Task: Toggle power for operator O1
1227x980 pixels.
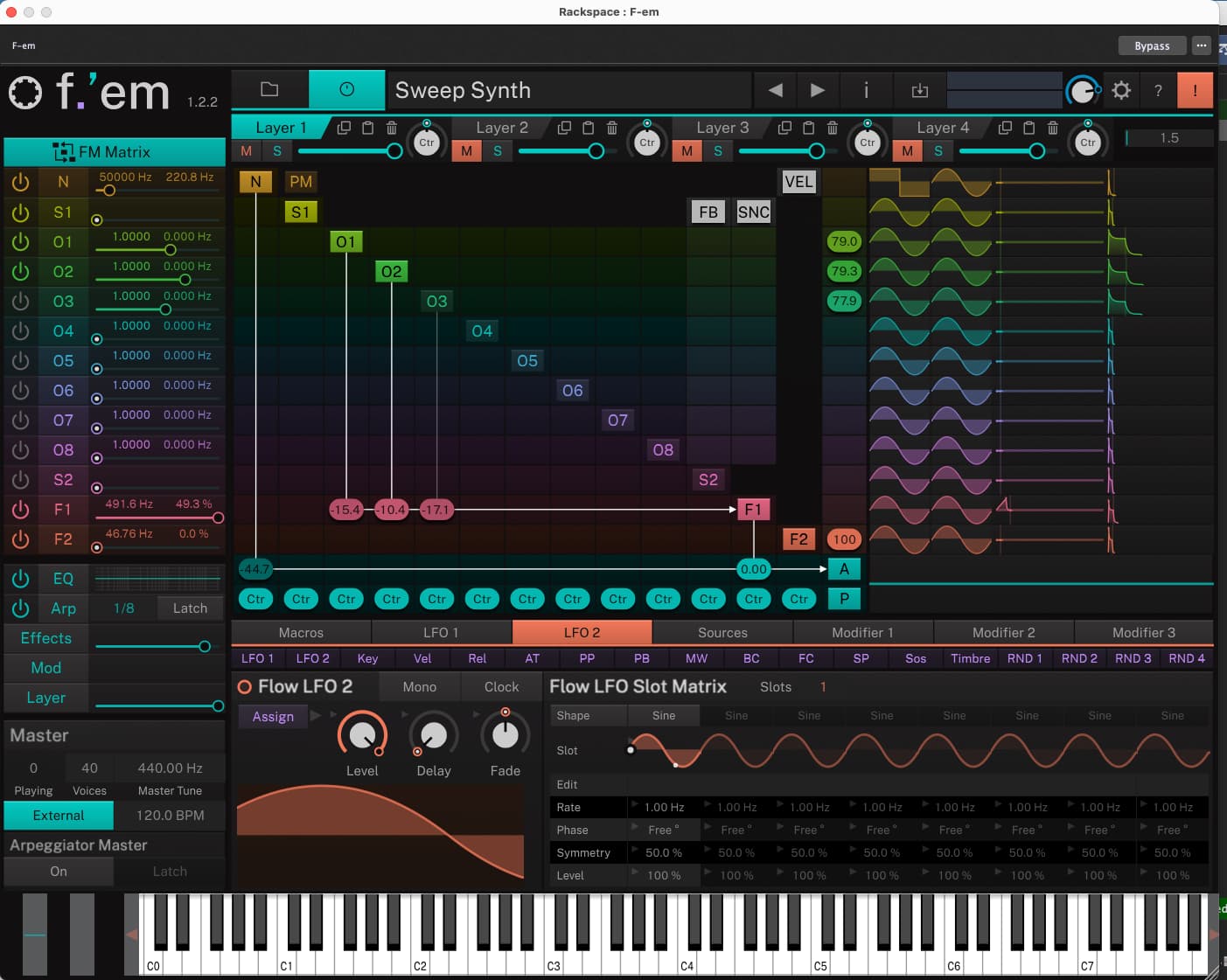Action: tap(21, 241)
